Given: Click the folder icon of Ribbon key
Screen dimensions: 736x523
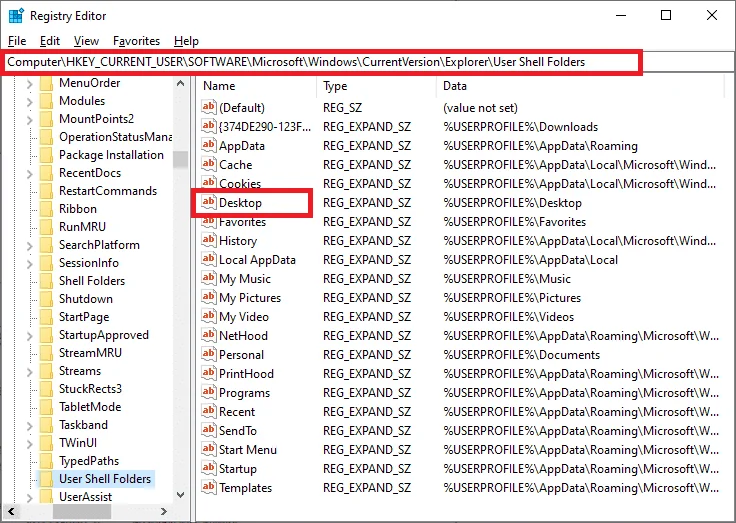Looking at the screenshot, I should [x=46, y=209].
